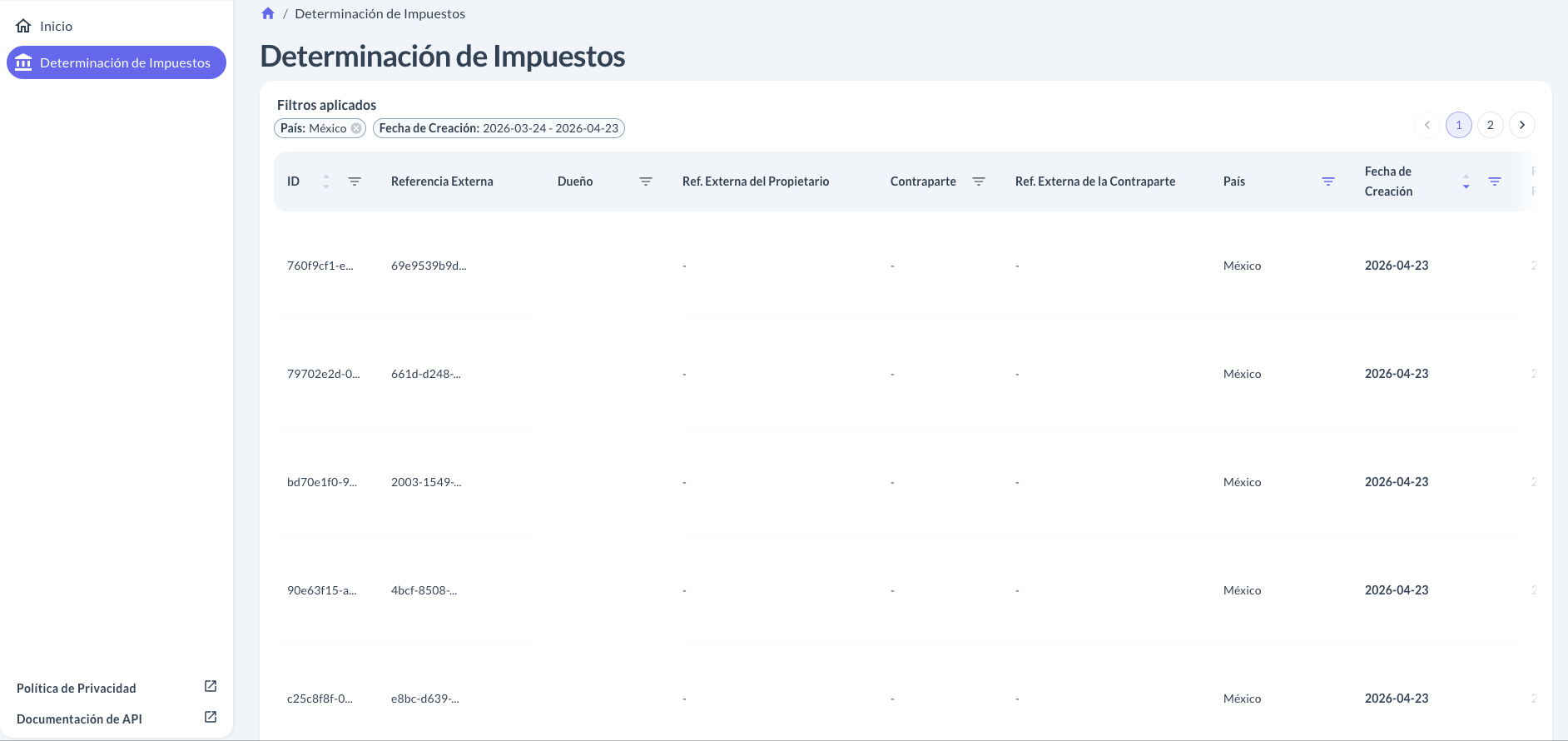The width and height of the screenshot is (1568, 741).
Task: Click external reference 661d-d248-...
Action: pyautogui.click(x=426, y=374)
